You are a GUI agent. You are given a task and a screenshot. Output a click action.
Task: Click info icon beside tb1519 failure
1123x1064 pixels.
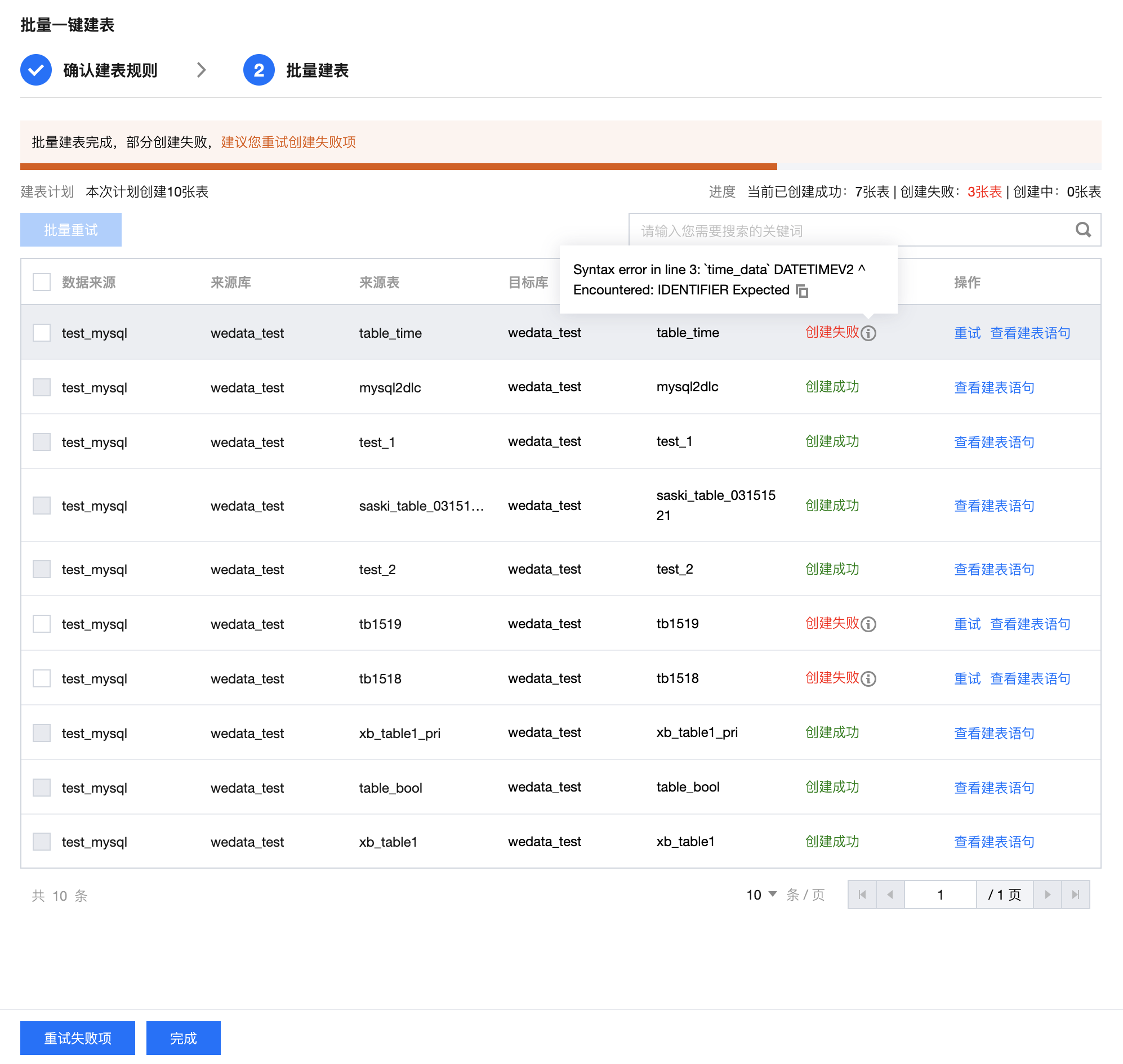[868, 624]
